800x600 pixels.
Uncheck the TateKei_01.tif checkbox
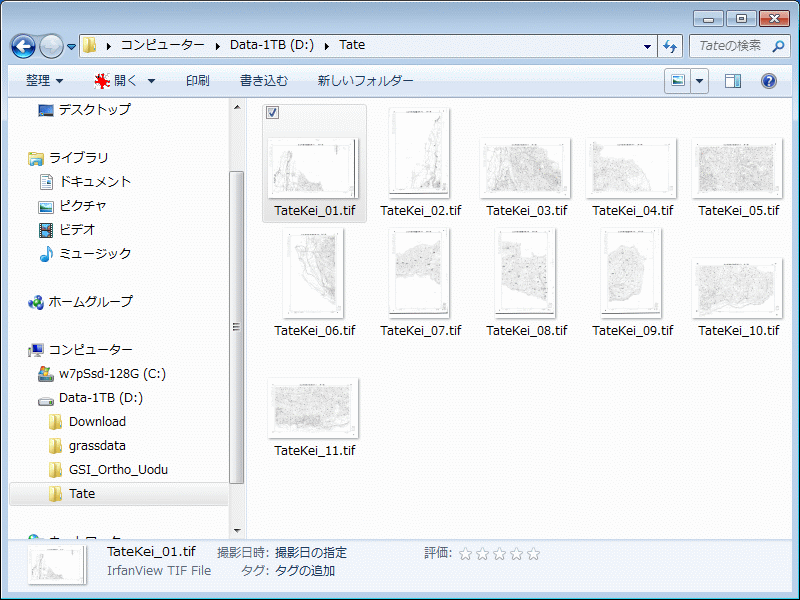273,113
